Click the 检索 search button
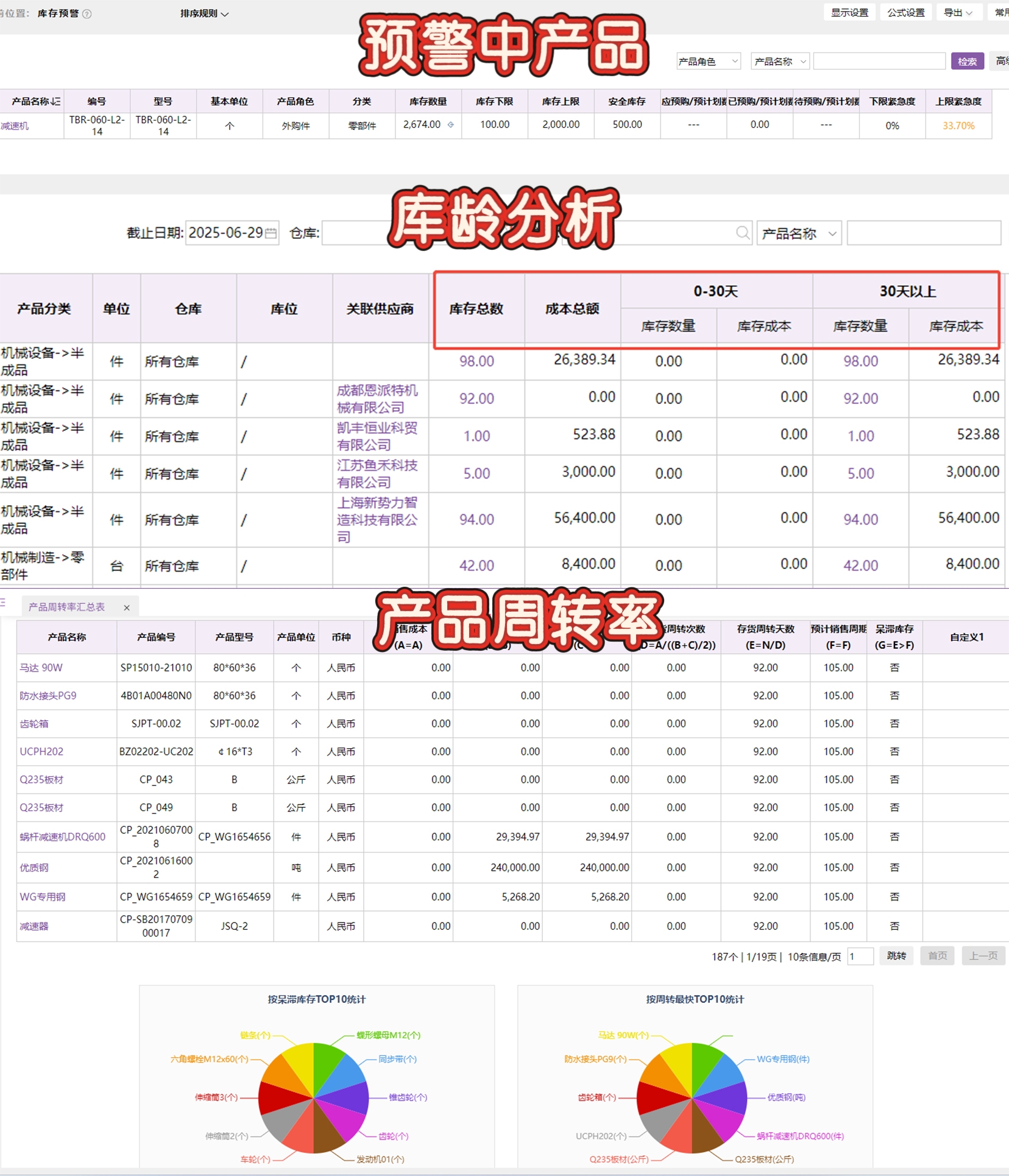The image size is (1009, 1176). [967, 62]
